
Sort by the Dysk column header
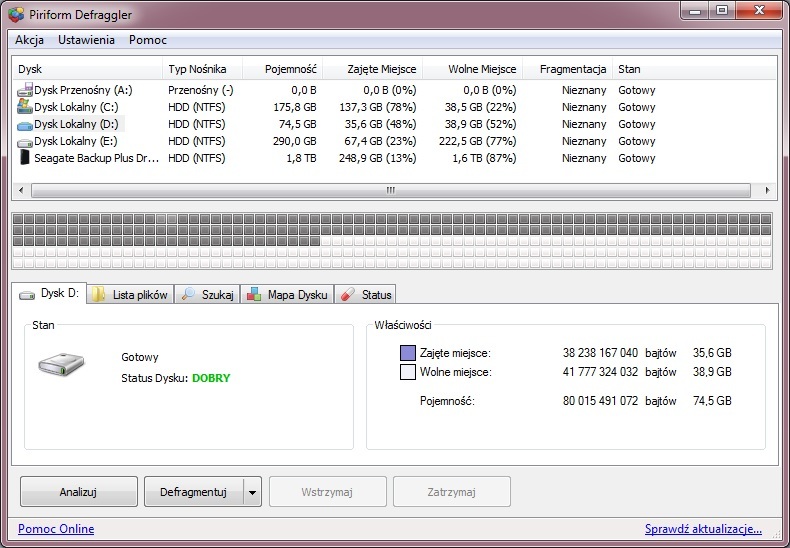[x=87, y=69]
